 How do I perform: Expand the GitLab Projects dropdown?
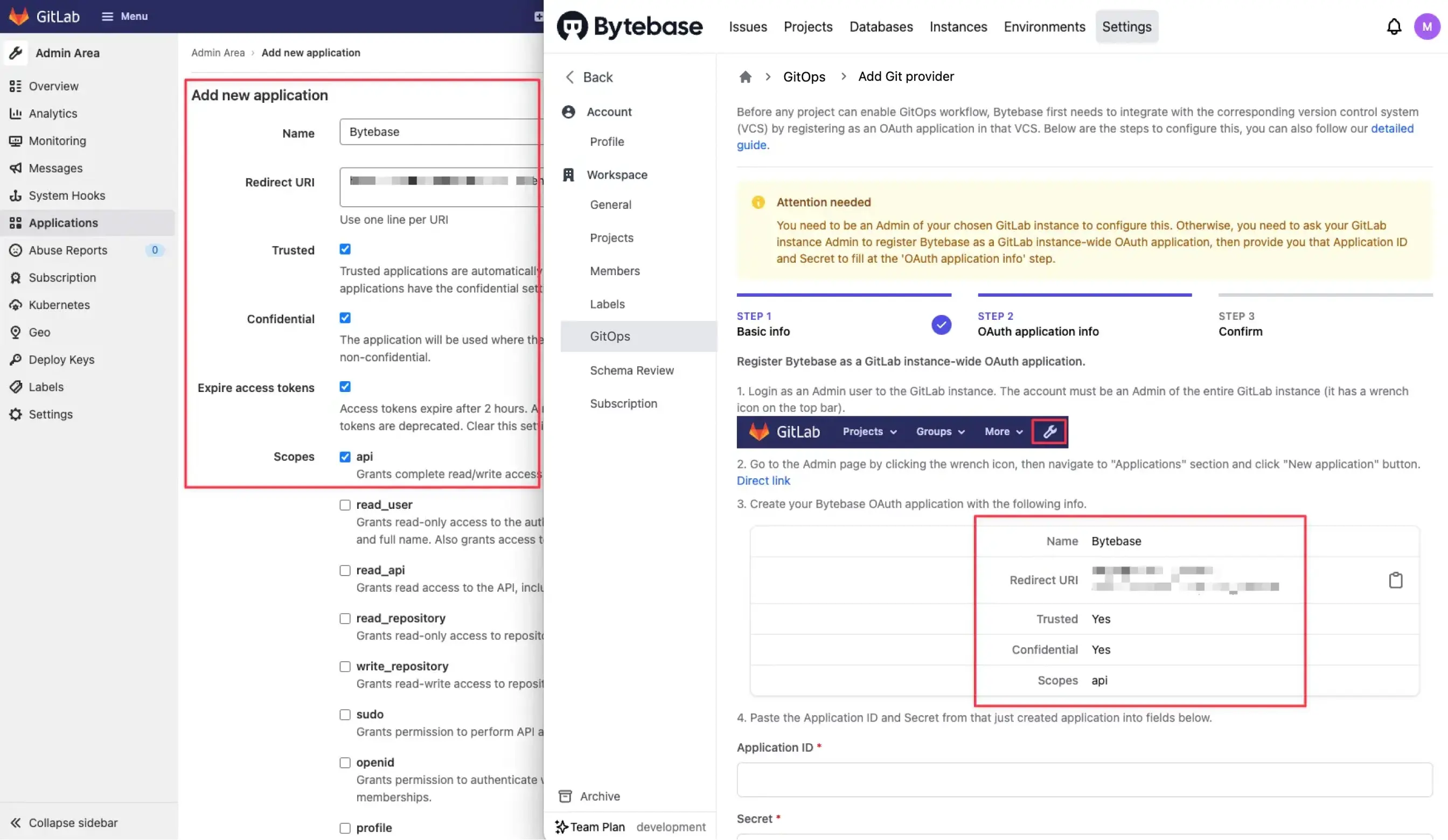click(x=867, y=432)
